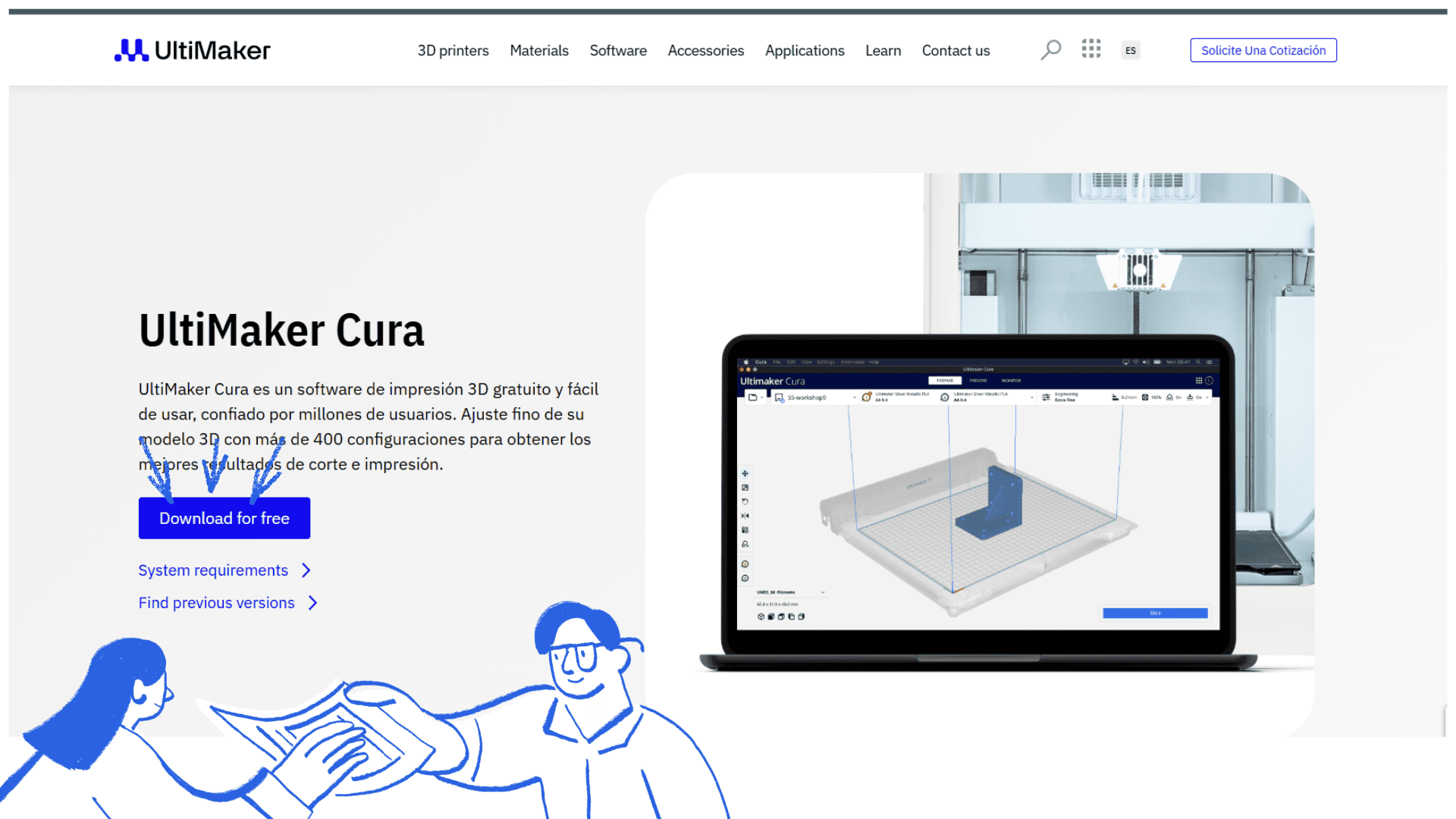Open the nine-dot apps grid icon
The height and width of the screenshot is (819, 1456).
tap(1090, 49)
